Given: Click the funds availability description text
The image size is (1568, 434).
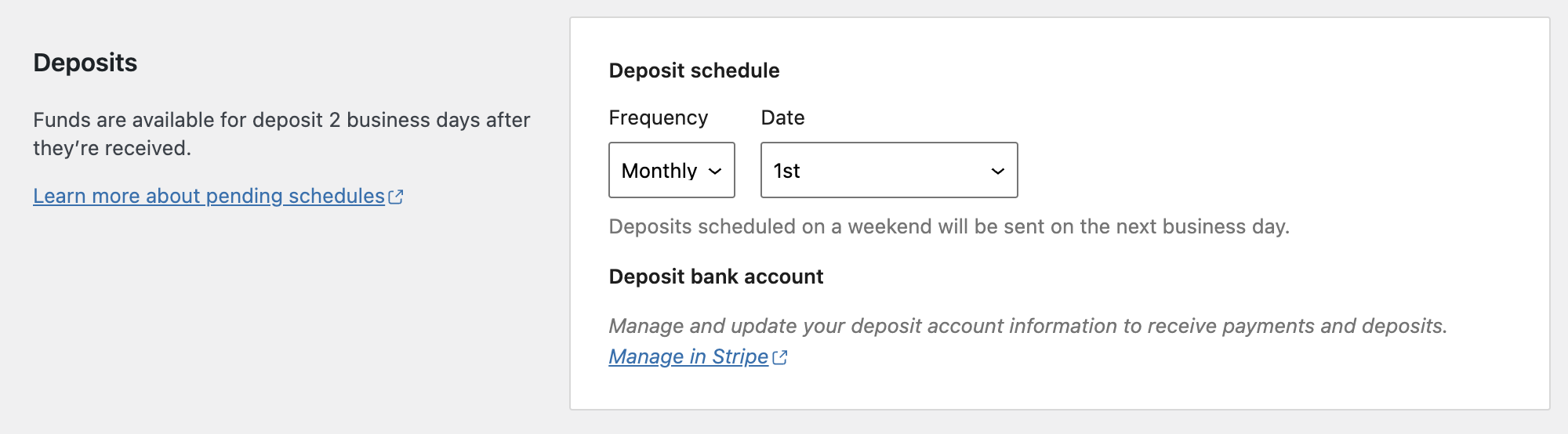Looking at the screenshot, I should click(x=281, y=134).
